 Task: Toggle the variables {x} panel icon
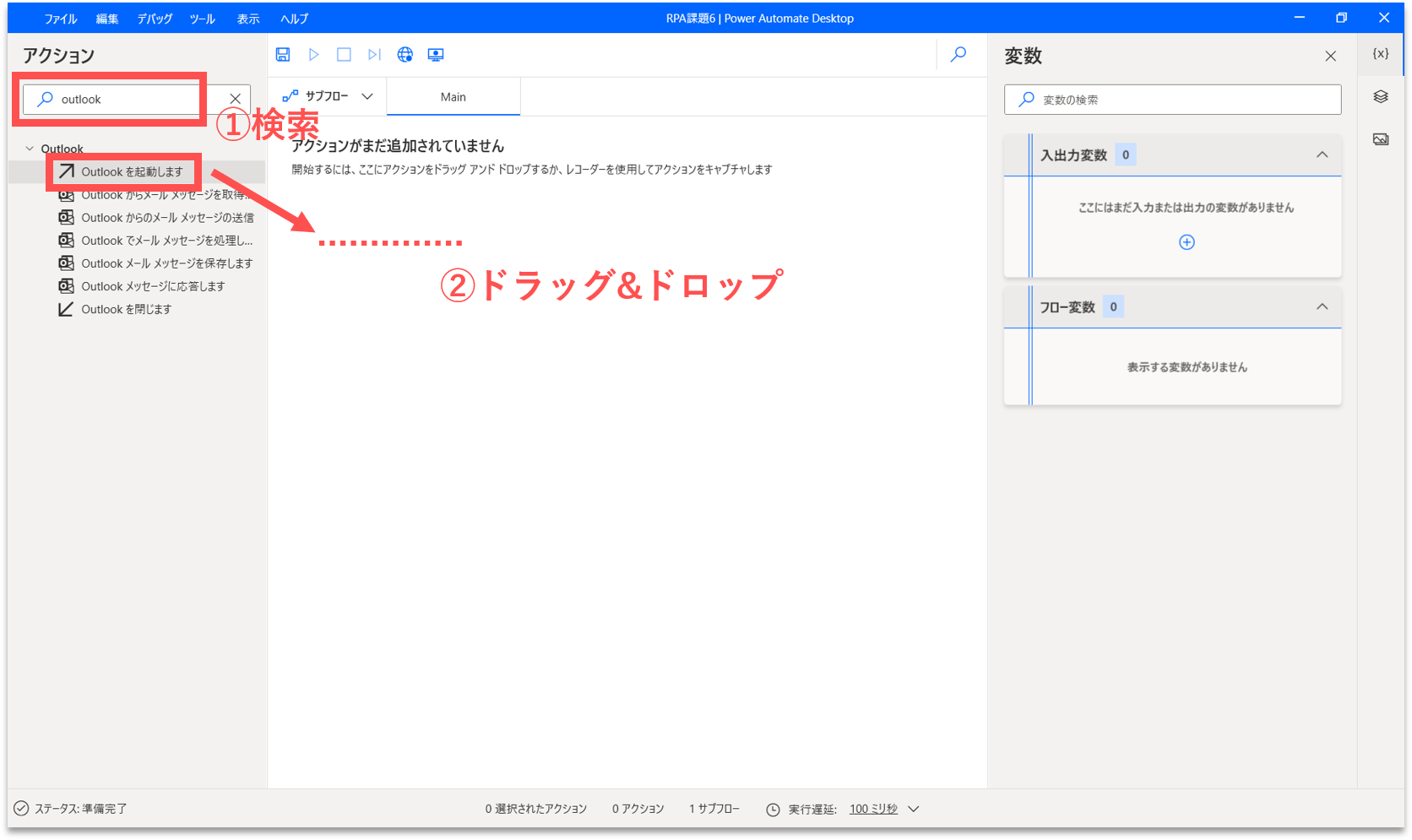point(1381,54)
